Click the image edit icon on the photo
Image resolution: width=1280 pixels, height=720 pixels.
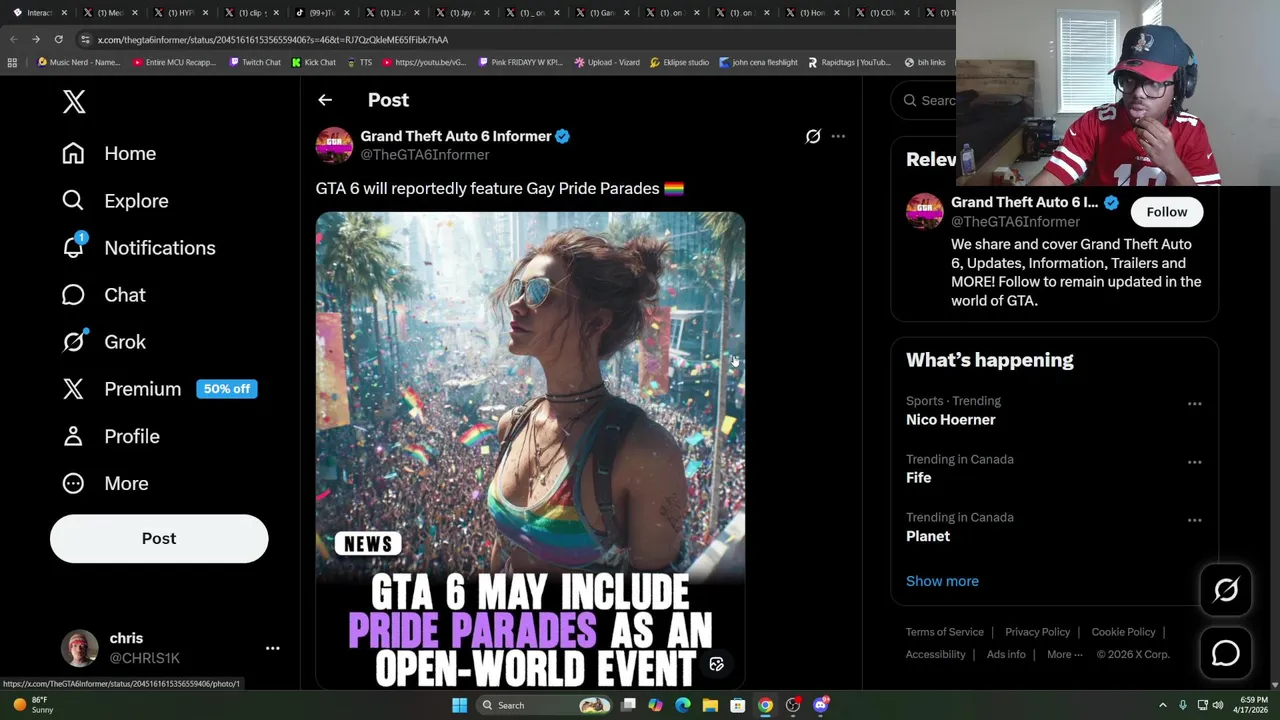(x=717, y=664)
